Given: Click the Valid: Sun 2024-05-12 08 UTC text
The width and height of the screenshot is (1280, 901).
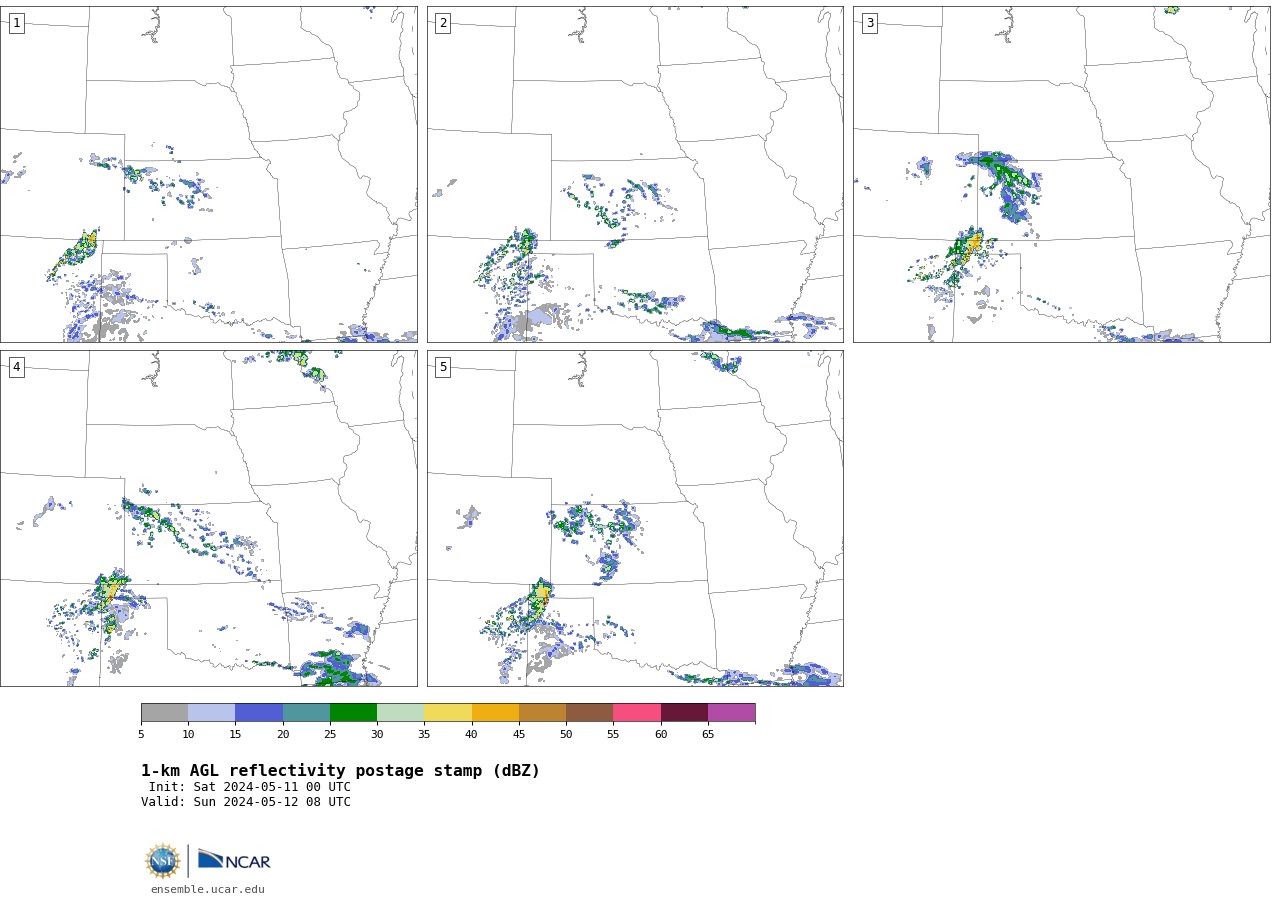Looking at the screenshot, I should point(246,802).
